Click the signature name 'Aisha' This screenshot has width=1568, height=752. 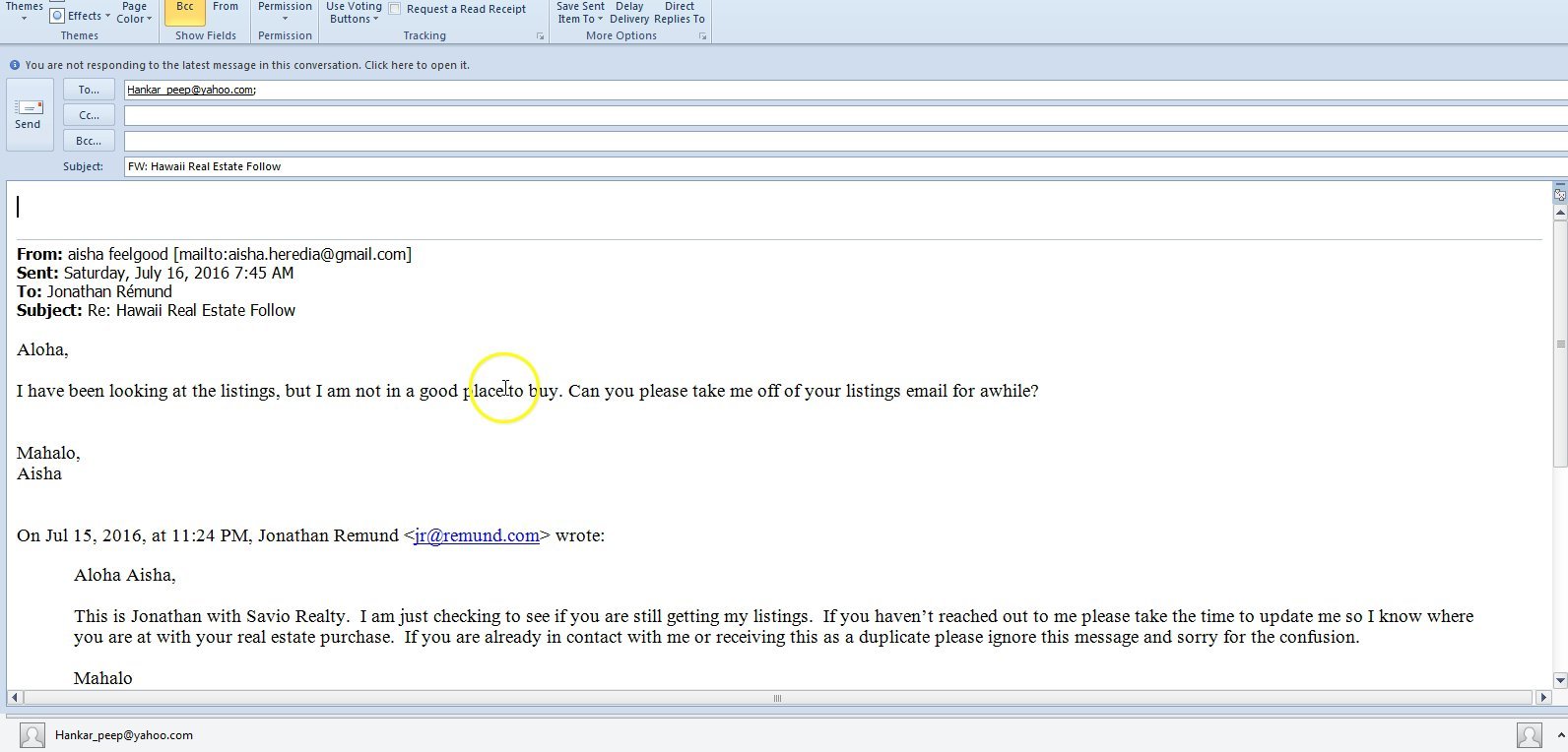[39, 473]
